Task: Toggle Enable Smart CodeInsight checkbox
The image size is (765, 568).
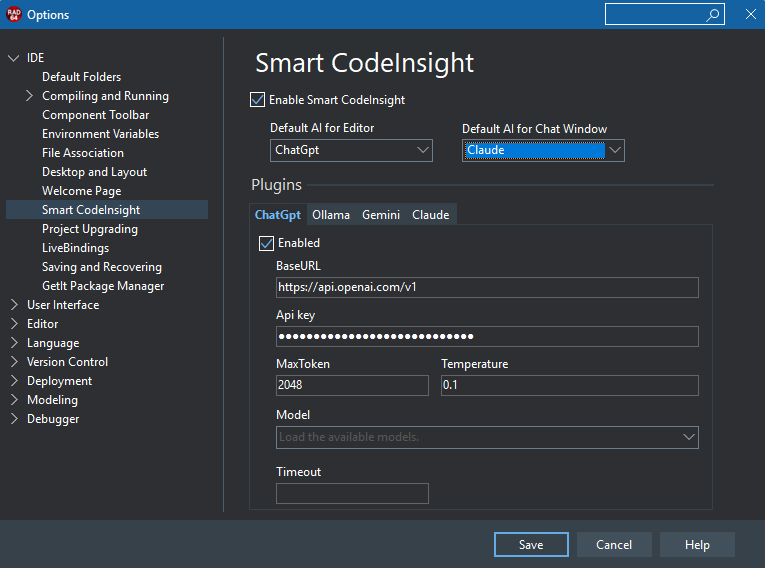Action: 258,100
